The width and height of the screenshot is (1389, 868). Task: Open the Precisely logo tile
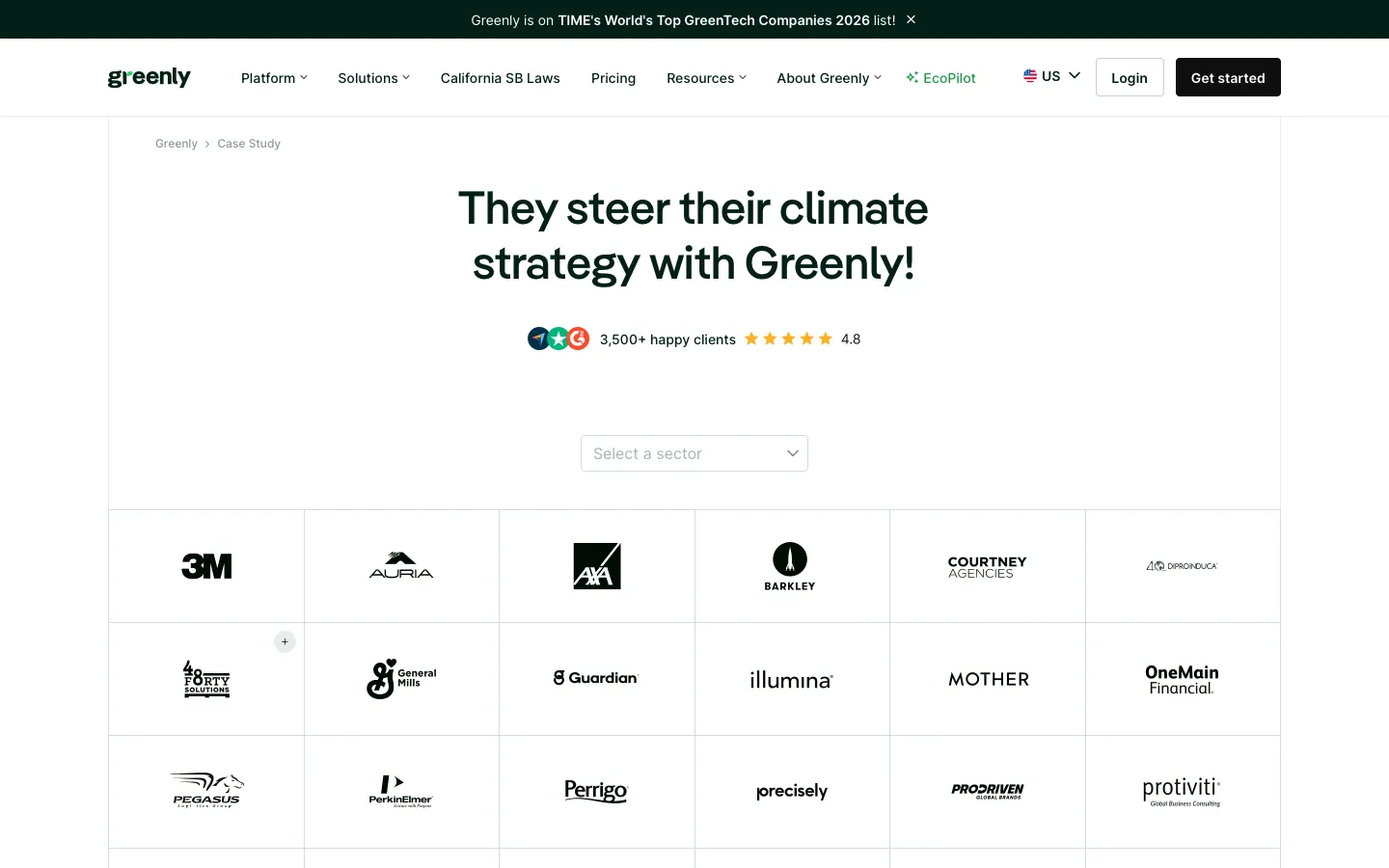(x=792, y=792)
